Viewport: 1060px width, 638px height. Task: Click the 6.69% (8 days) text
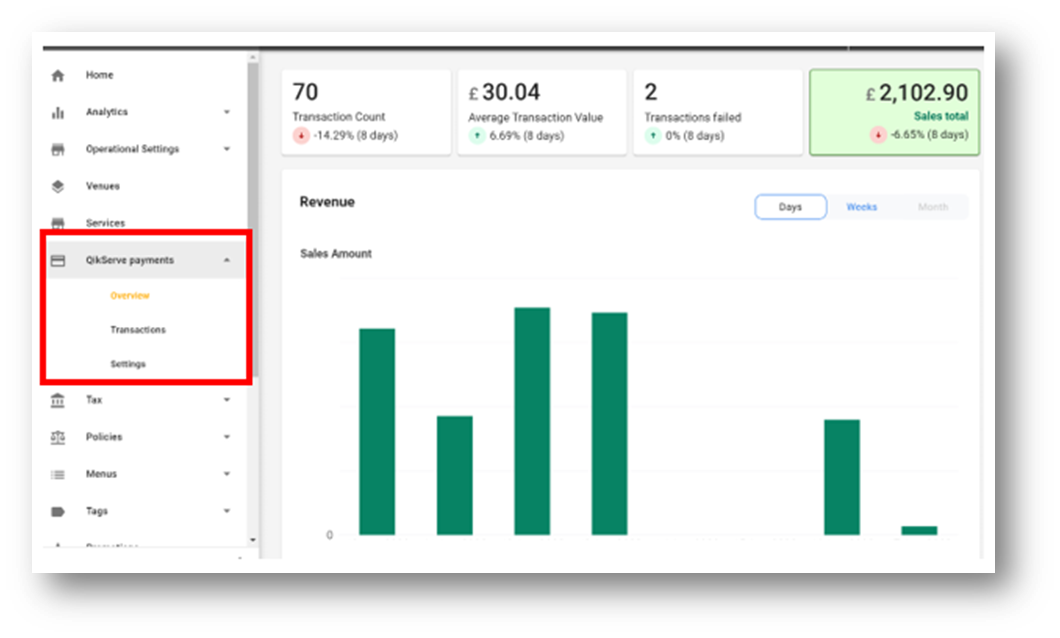527,136
